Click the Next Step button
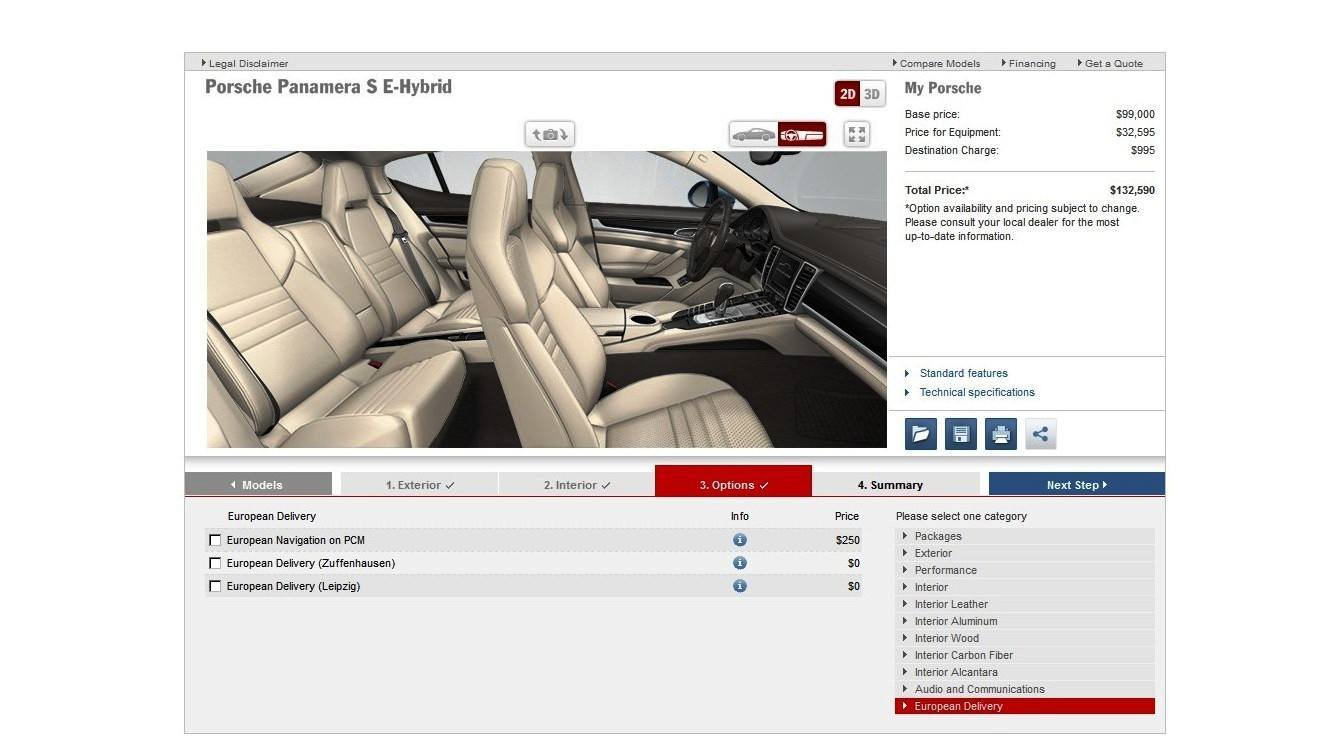 pos(1077,484)
